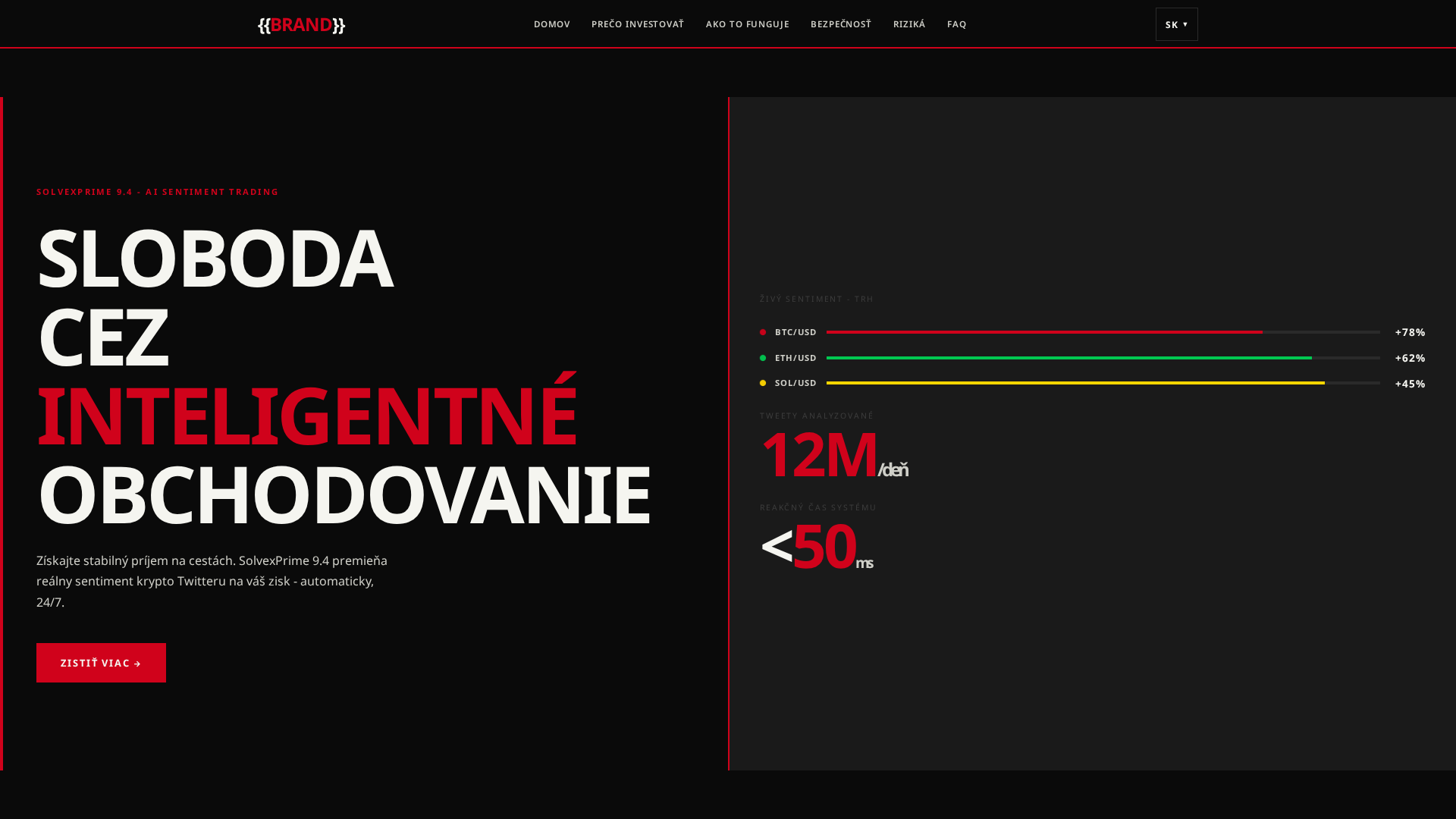
Task: Open the SK language dropdown
Action: coord(1176,24)
